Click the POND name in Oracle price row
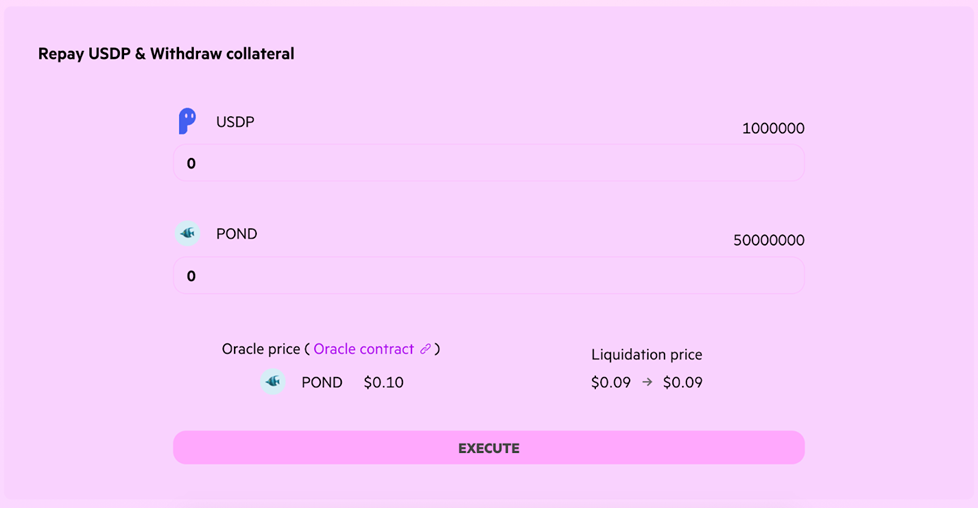The height and width of the screenshot is (508, 978). tap(322, 382)
